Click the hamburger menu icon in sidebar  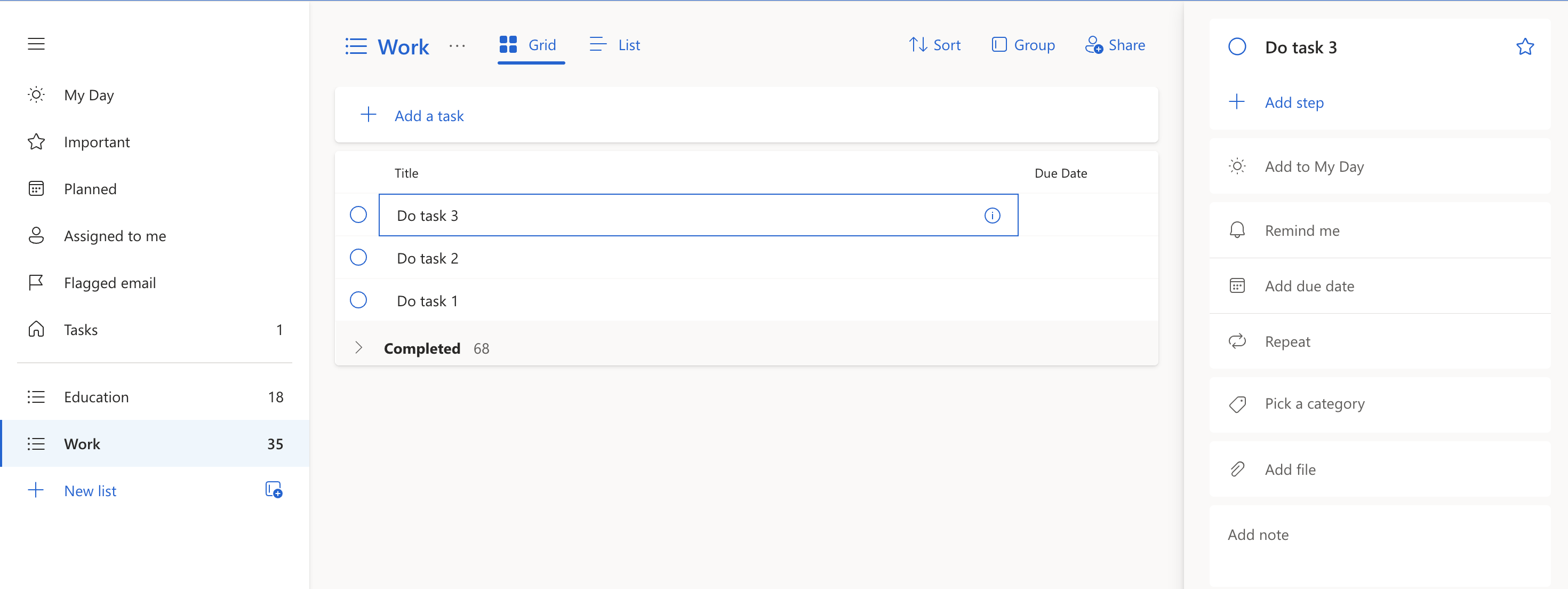tap(36, 44)
